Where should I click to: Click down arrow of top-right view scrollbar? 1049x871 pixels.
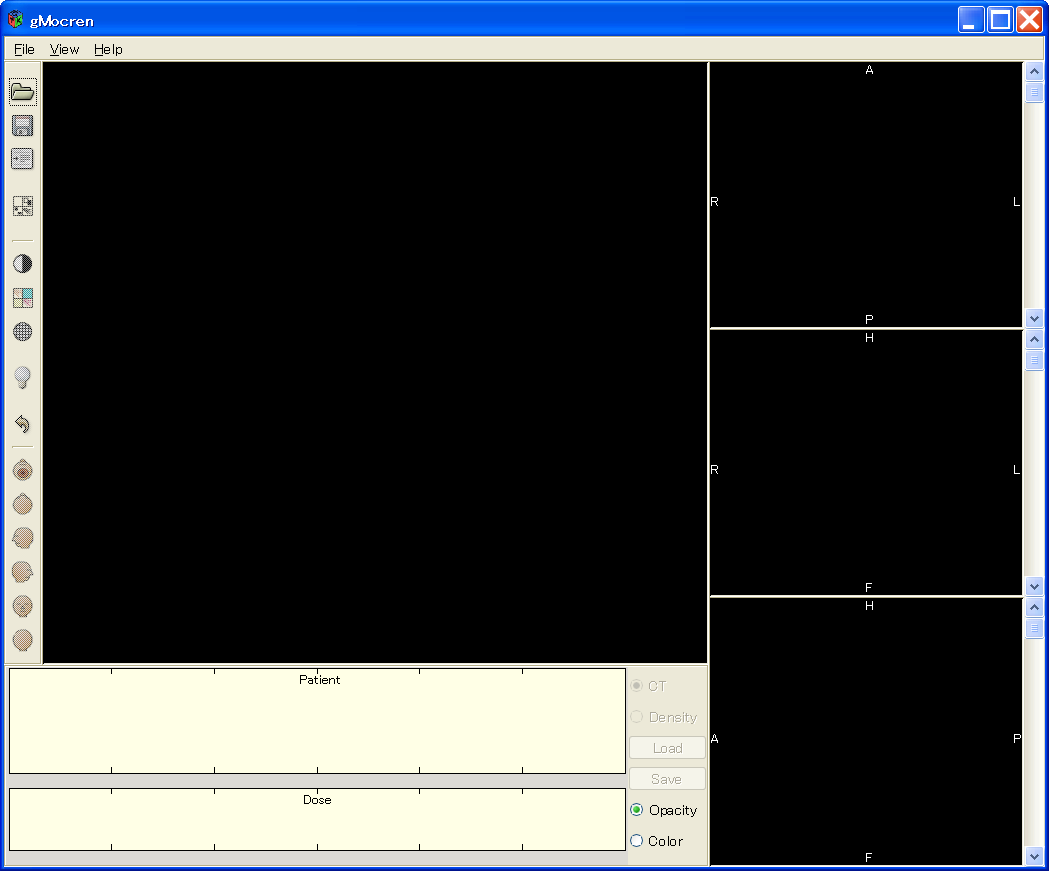tap(1034, 318)
